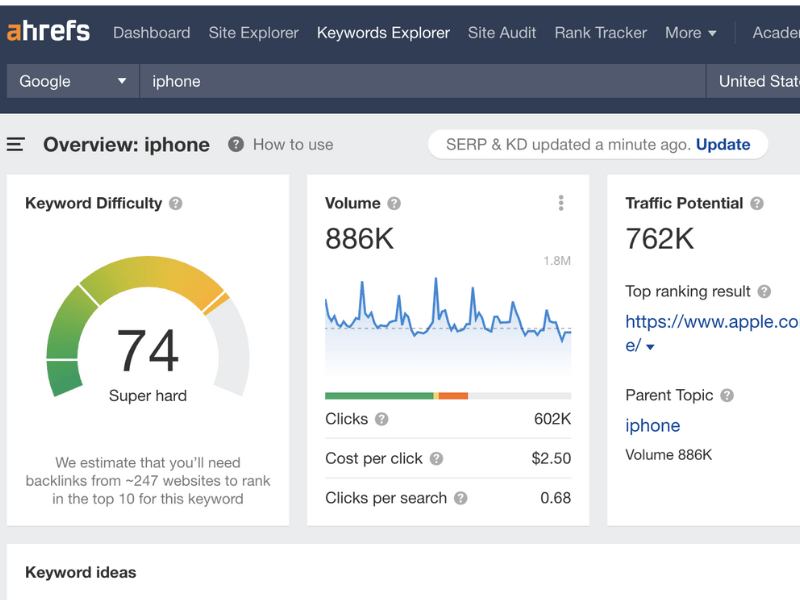Open the Volume card three-dot menu
Screen dimensions: 800x600
561,203
